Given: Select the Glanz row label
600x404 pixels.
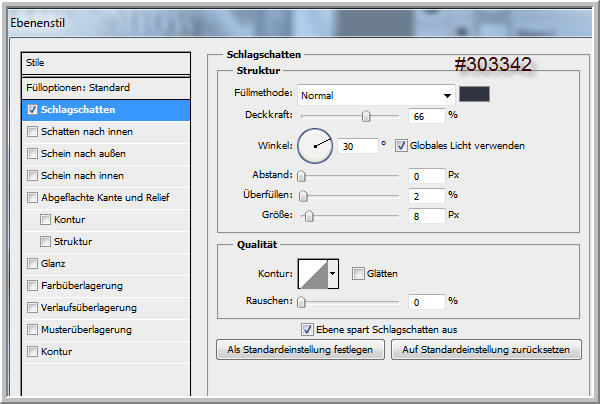Looking at the screenshot, I should [x=53, y=264].
